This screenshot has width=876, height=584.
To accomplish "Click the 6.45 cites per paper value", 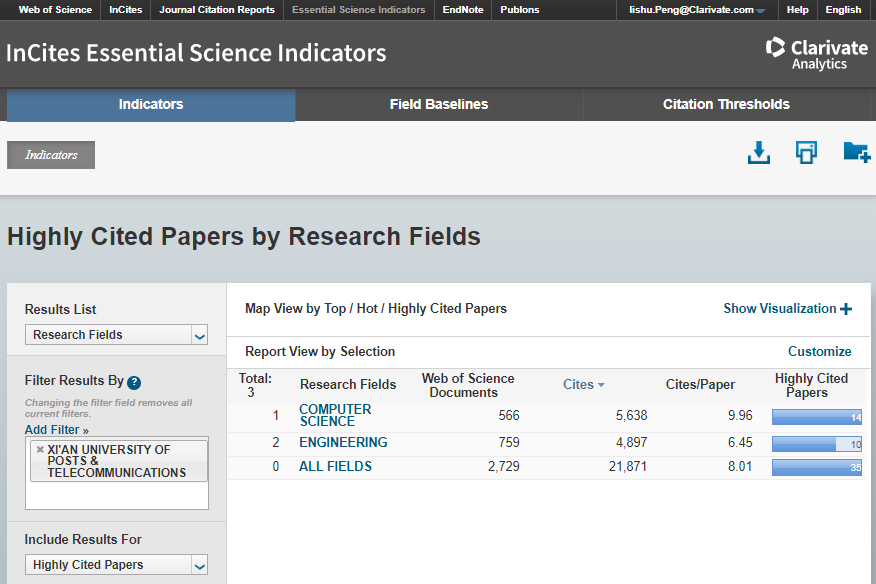I will pyautogui.click(x=740, y=443).
